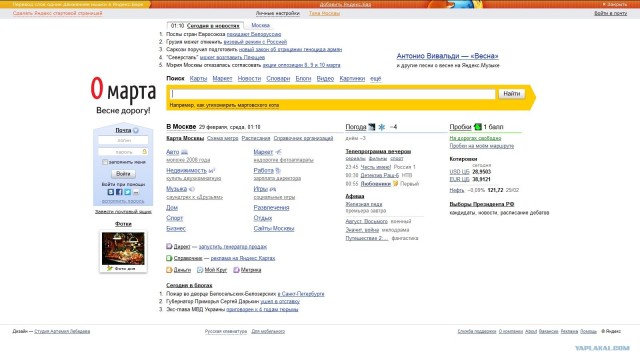This screenshot has height=360, width=640.
Task: Sign in with the Twitter icon
Action: [128, 192]
